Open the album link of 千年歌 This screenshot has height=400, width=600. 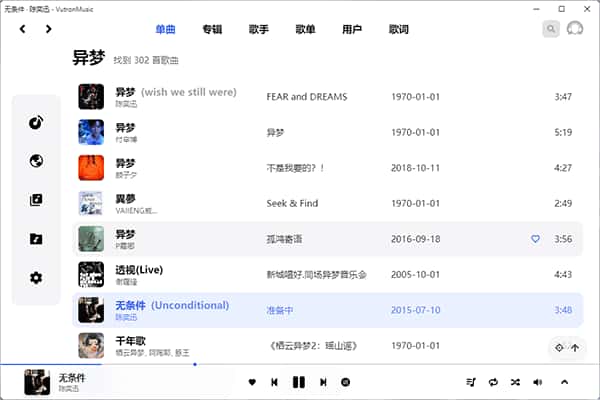[313, 346]
